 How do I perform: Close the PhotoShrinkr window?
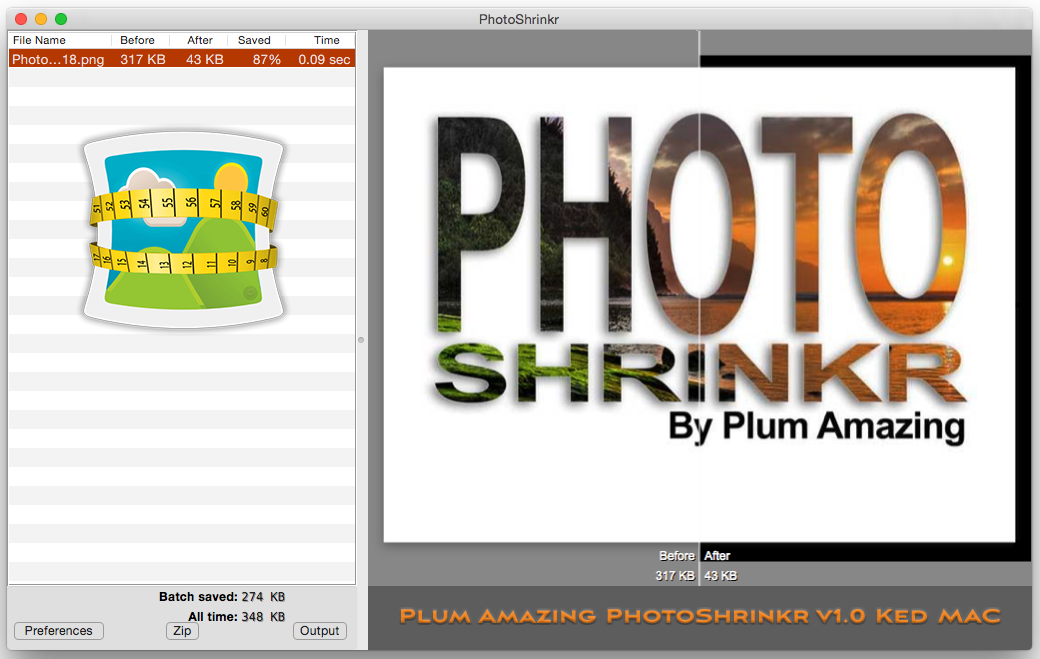[21, 19]
